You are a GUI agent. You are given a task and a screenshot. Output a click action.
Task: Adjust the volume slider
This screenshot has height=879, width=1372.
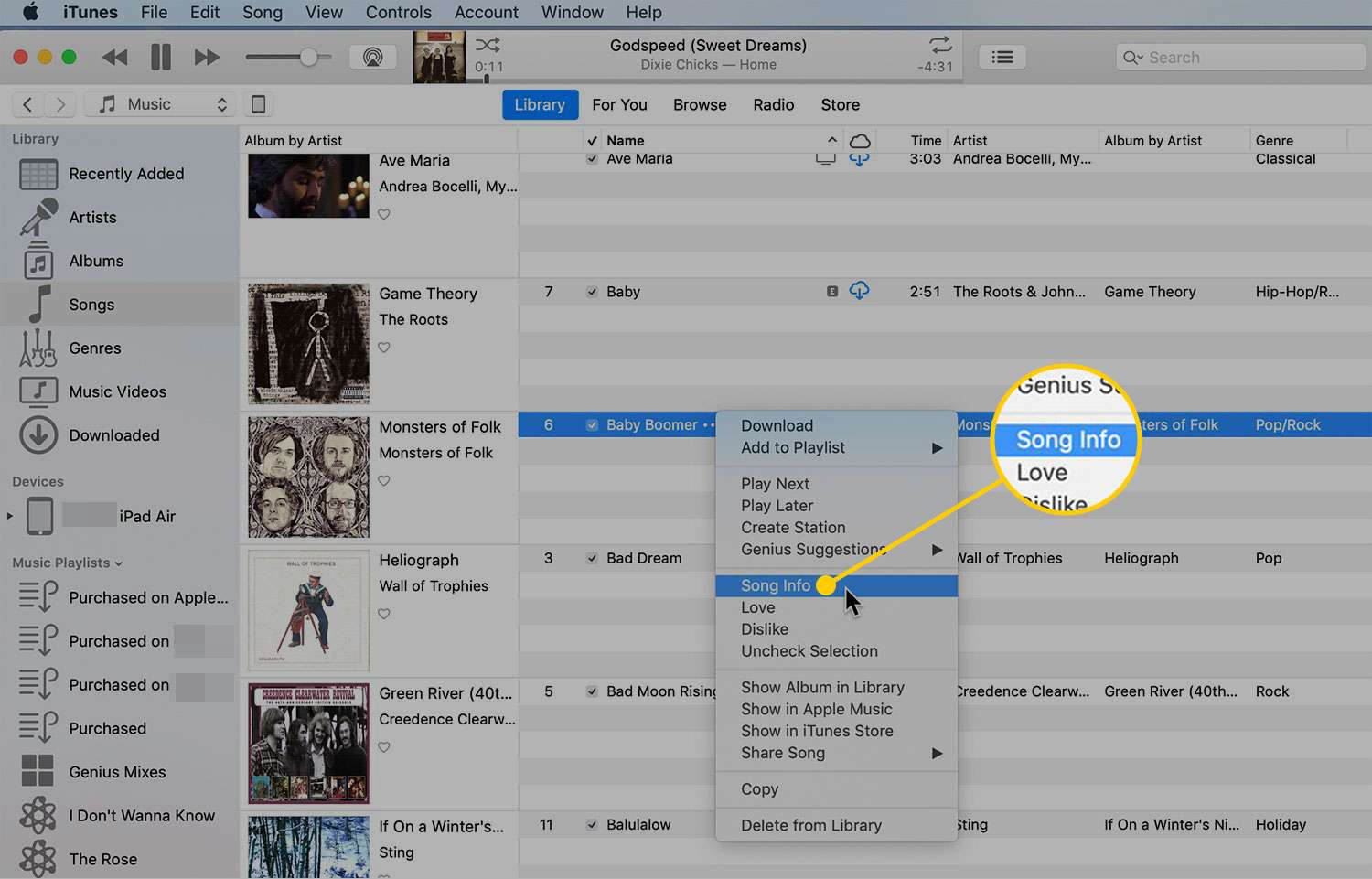(x=289, y=58)
